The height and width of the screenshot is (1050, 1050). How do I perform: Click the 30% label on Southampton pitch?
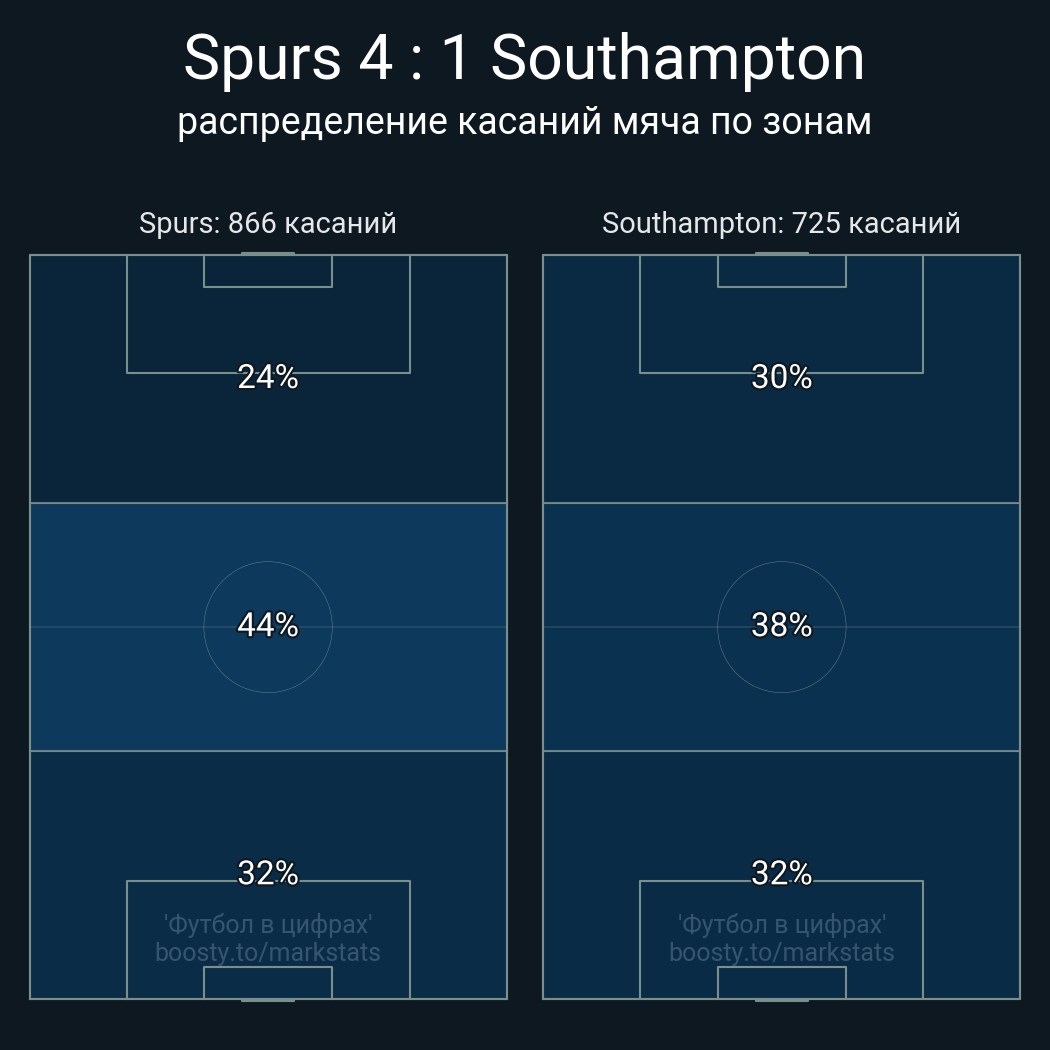click(x=781, y=377)
